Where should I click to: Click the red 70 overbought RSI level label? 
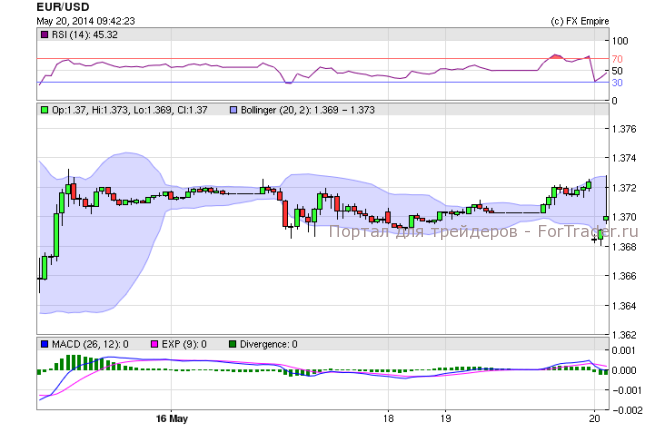(x=617, y=59)
